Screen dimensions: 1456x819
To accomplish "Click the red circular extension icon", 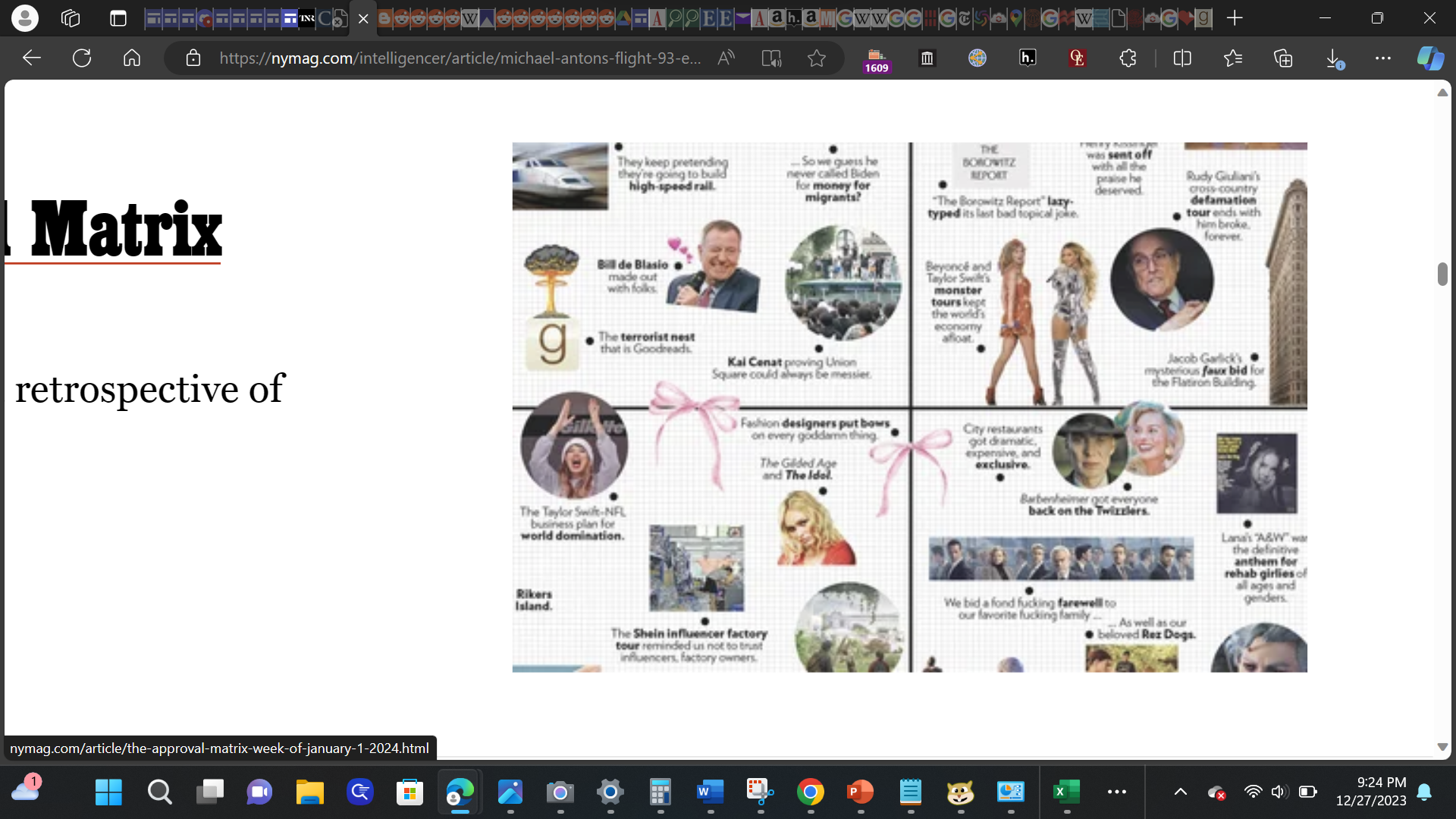I will click(x=1078, y=58).
